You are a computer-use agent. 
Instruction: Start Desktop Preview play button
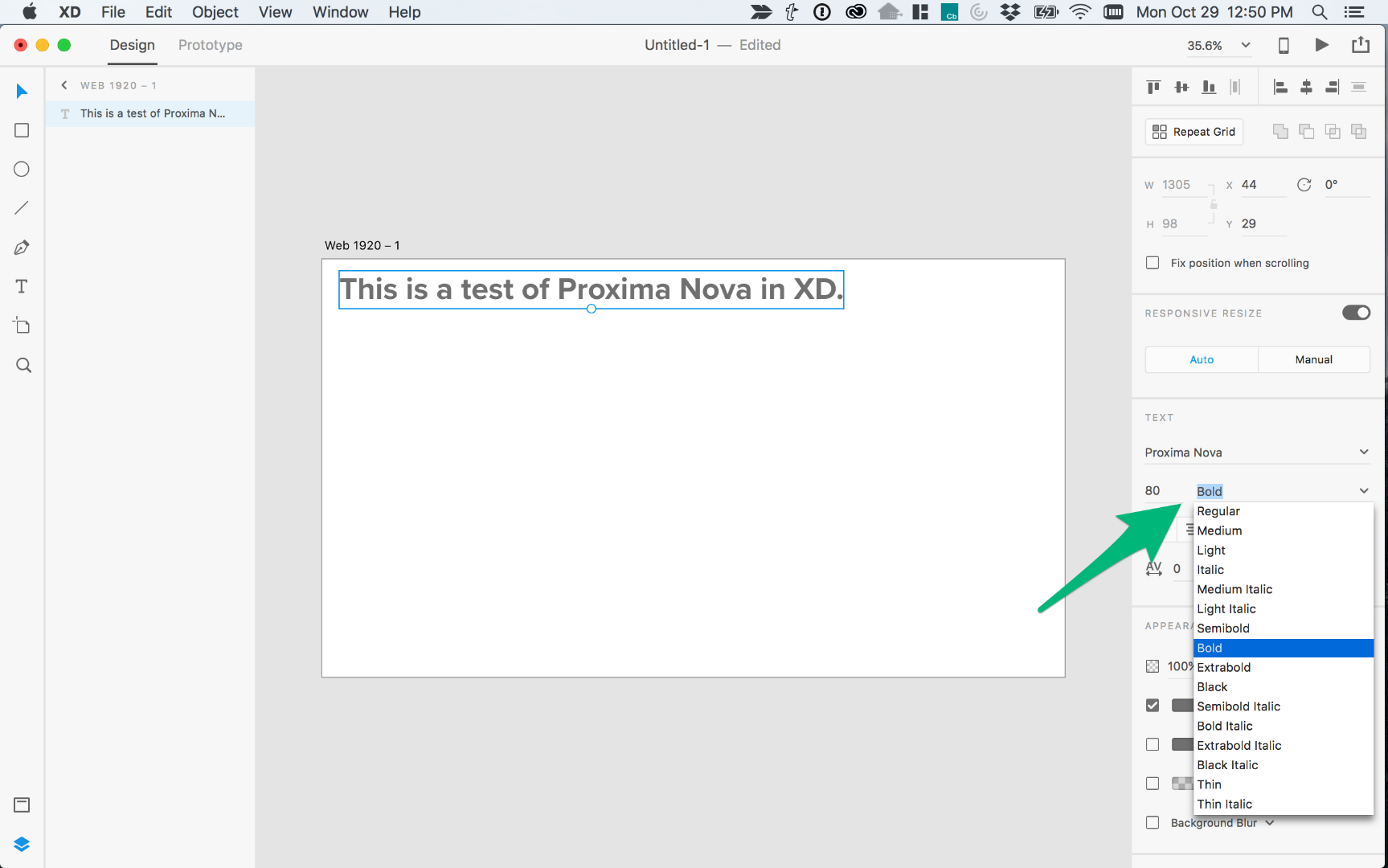[x=1321, y=45]
